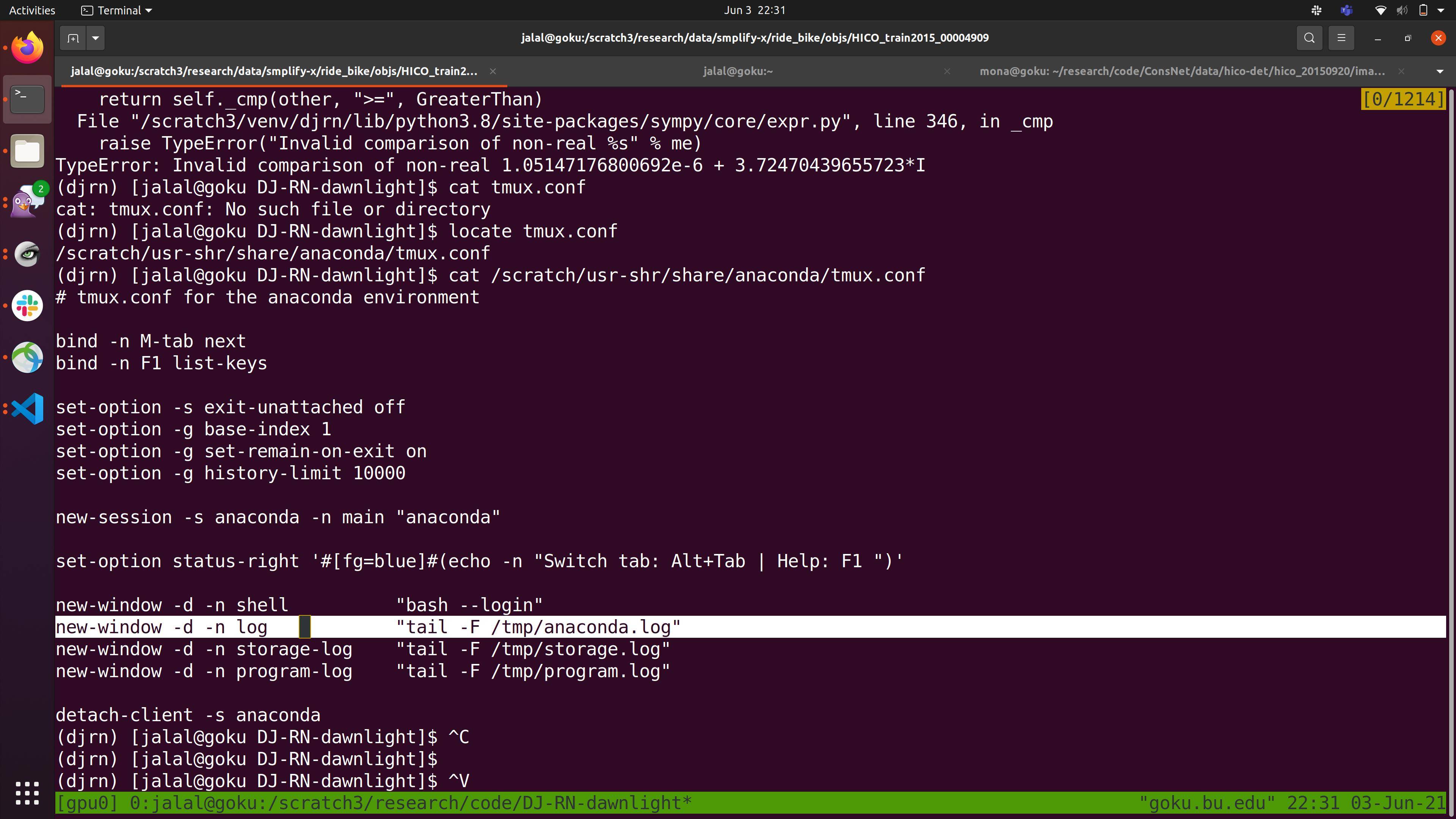Click the 'locate tmux.conf' command
This screenshot has width=1456, height=819.
[533, 231]
